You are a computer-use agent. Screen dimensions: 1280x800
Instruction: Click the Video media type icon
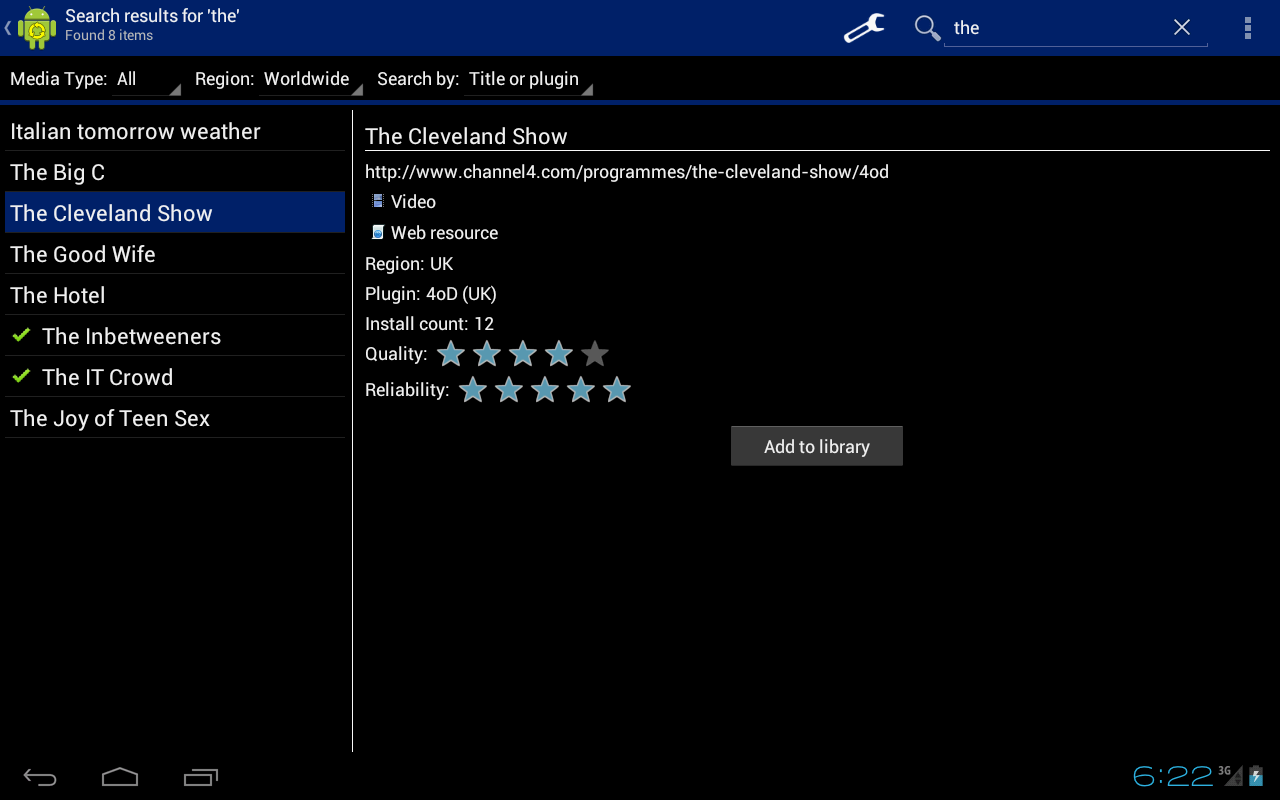pos(377,200)
